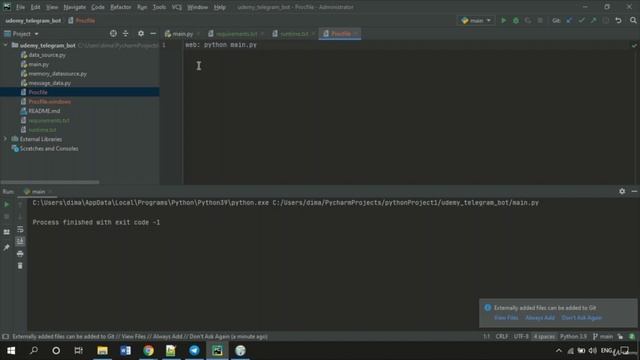640x360 pixels.
Task: Click the collapse all icon in Project panel
Action: pyautogui.click(x=126, y=33)
